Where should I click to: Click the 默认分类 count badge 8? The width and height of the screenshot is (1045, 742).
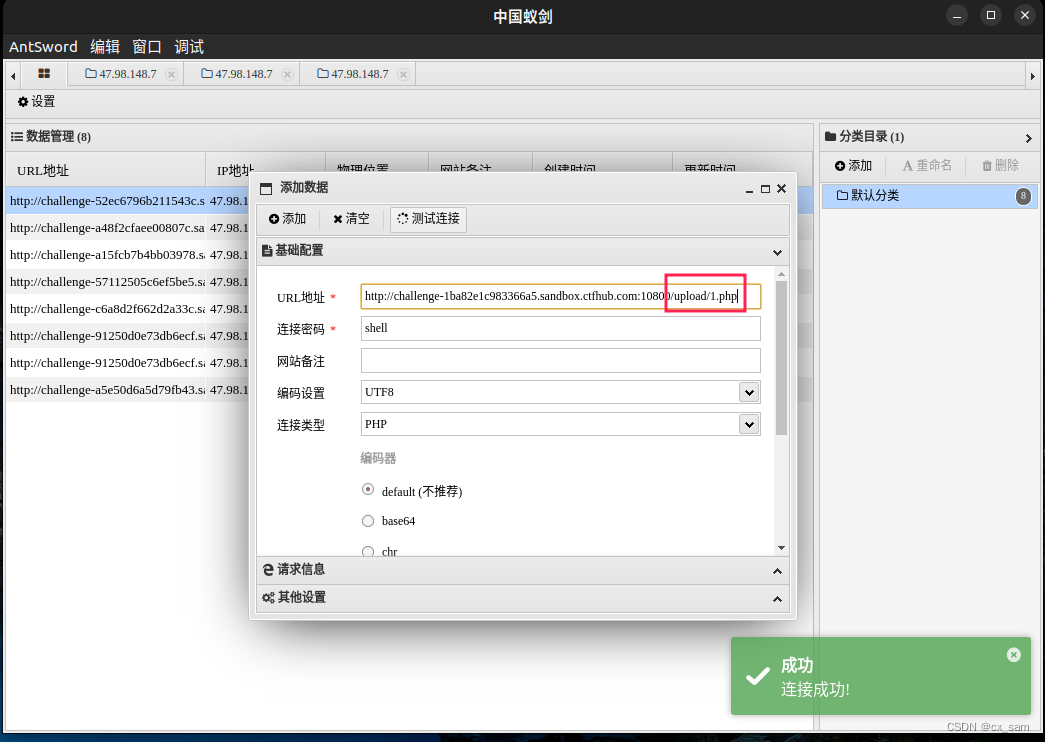[x=1023, y=196]
